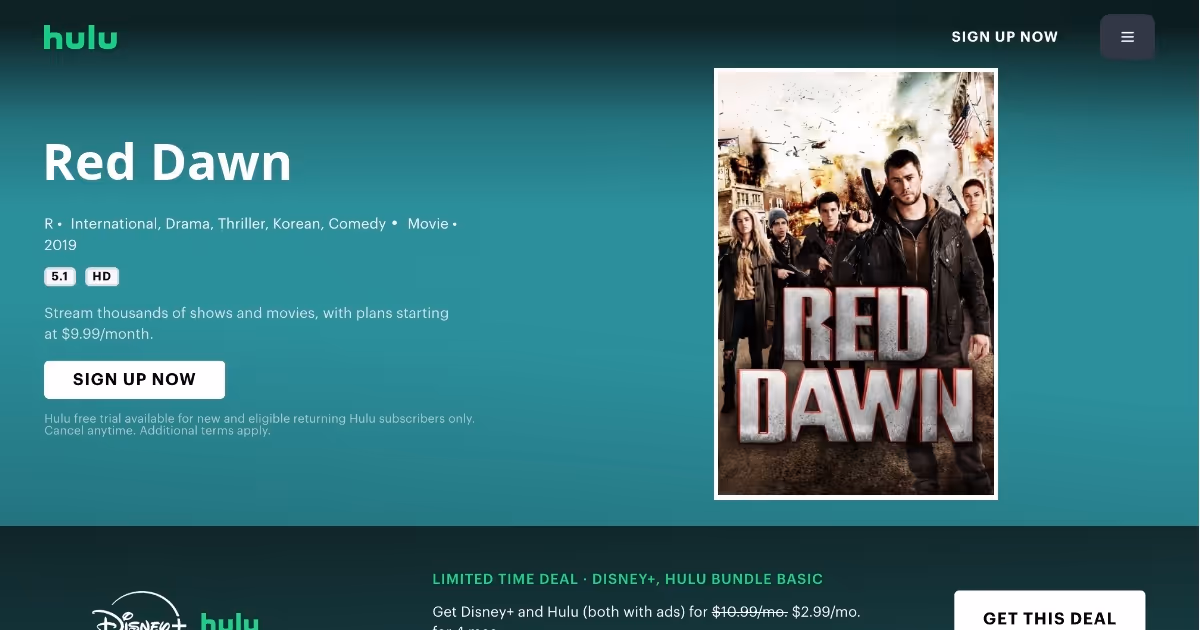Open the hamburger menu

pos(1127,37)
